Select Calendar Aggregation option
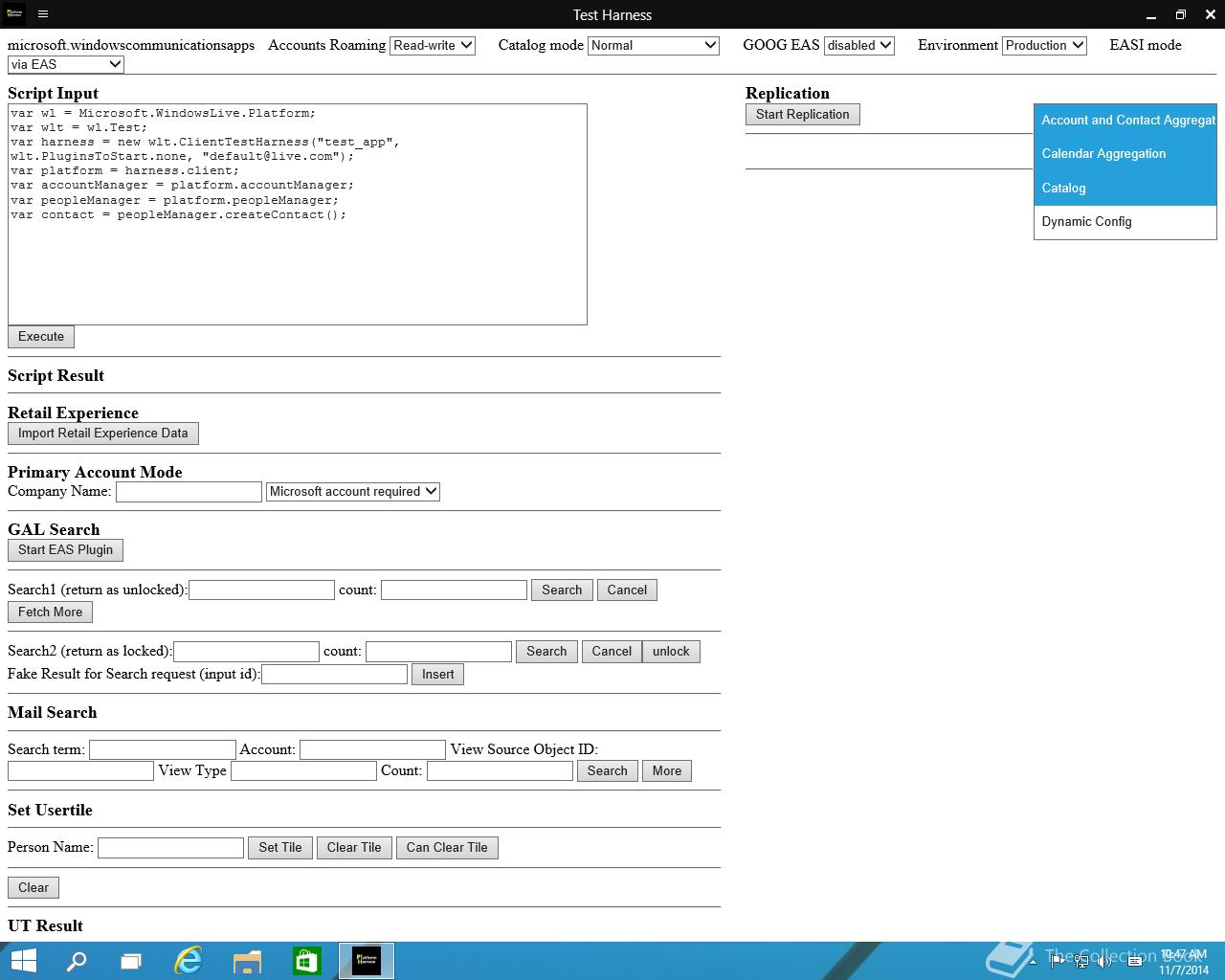Viewport: 1225px width, 980px height. [1125, 154]
